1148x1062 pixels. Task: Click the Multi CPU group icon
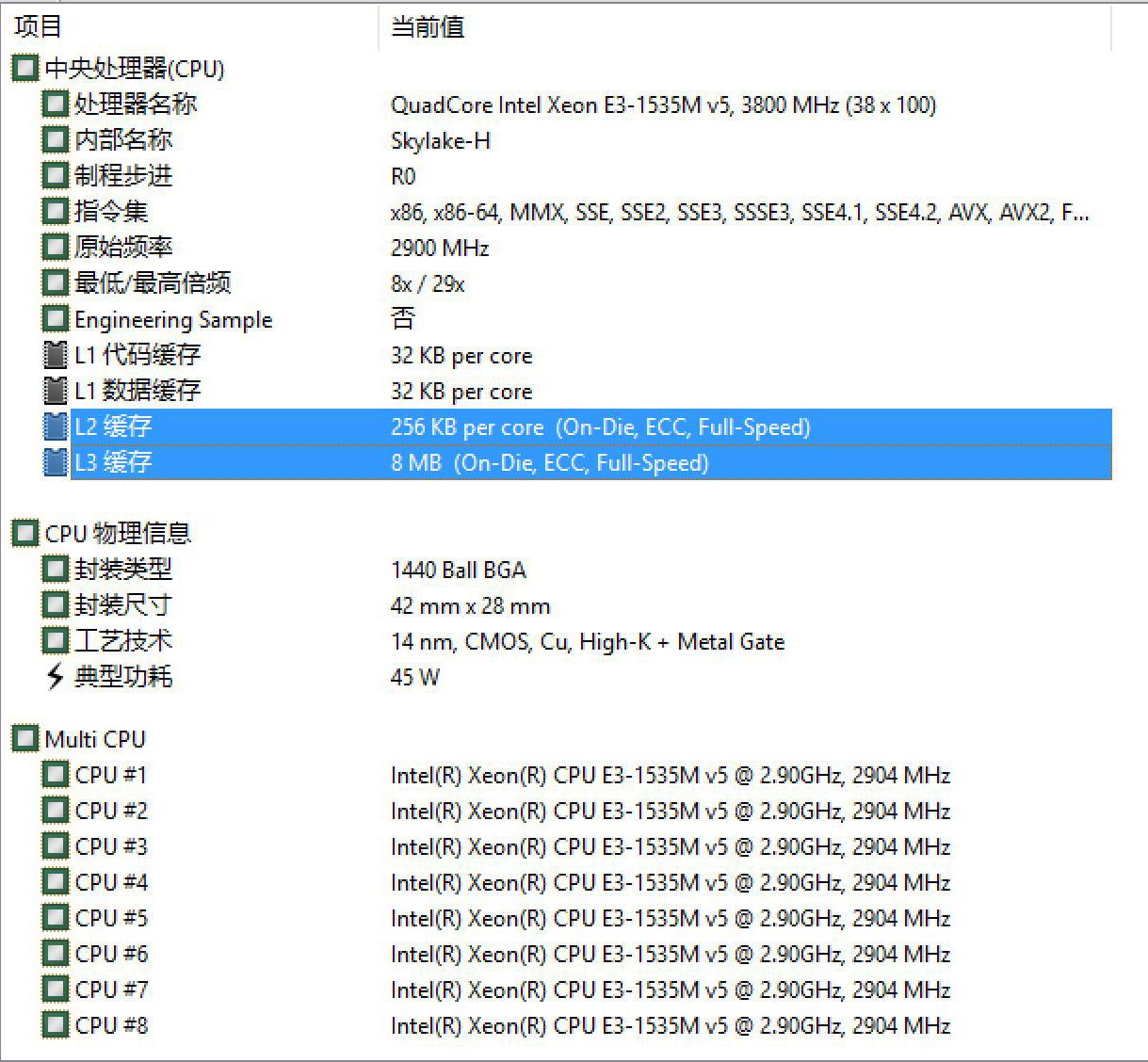click(x=25, y=738)
